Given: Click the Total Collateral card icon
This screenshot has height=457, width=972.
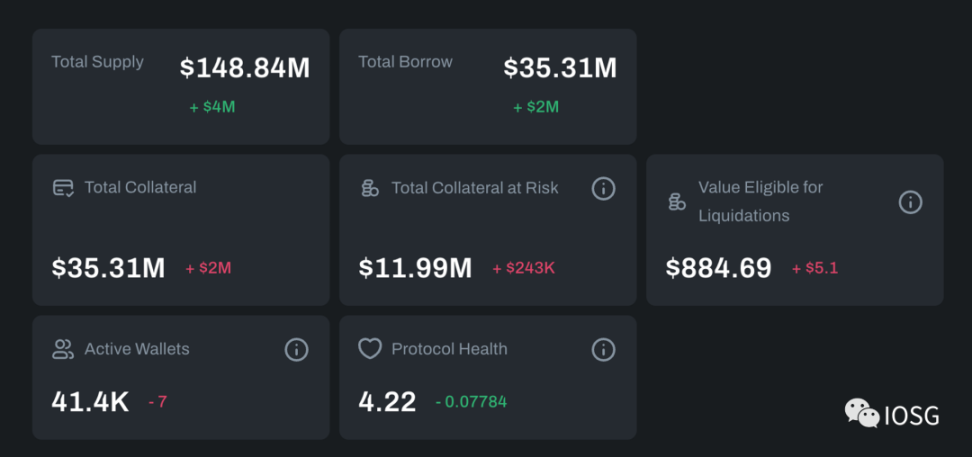Looking at the screenshot, I should [x=63, y=188].
